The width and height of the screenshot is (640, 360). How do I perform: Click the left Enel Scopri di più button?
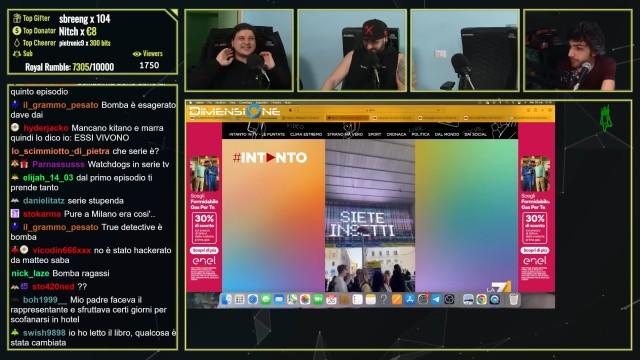click(204, 250)
